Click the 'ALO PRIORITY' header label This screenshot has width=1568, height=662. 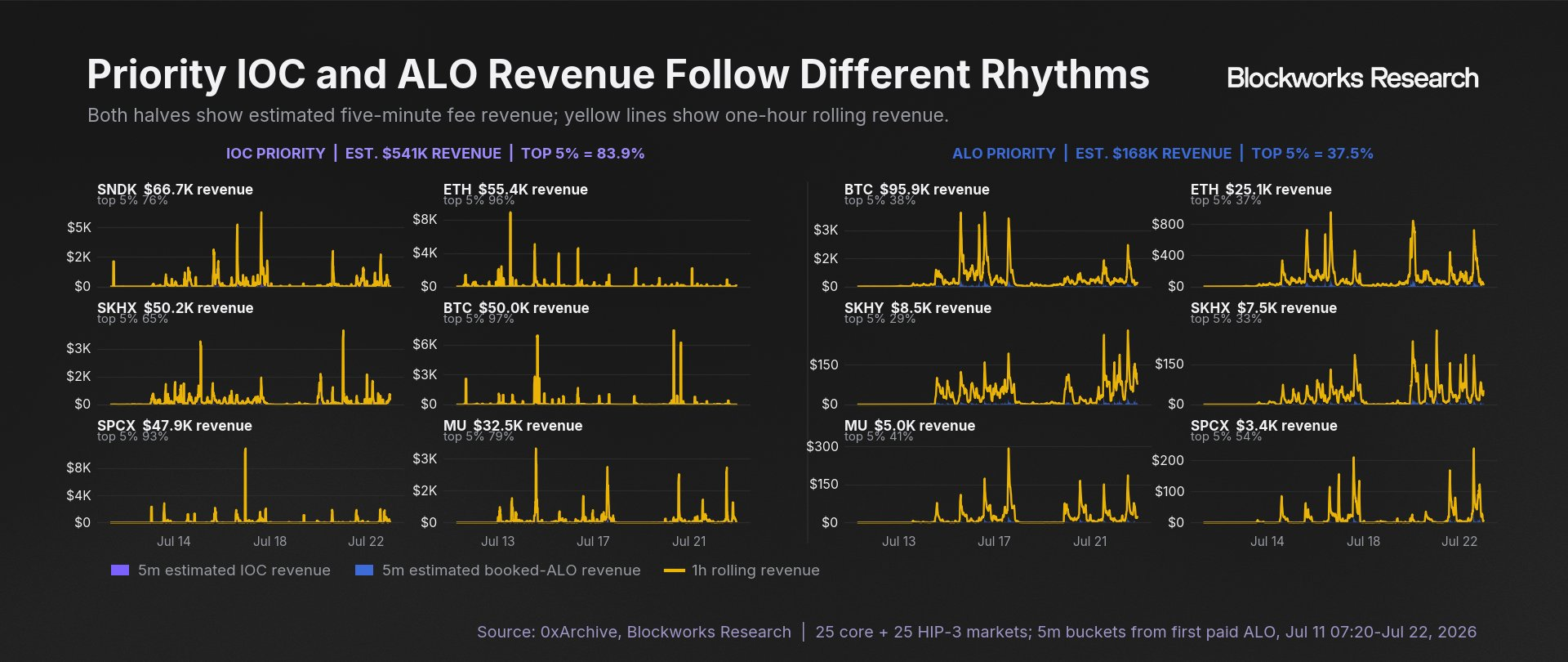pos(1004,154)
